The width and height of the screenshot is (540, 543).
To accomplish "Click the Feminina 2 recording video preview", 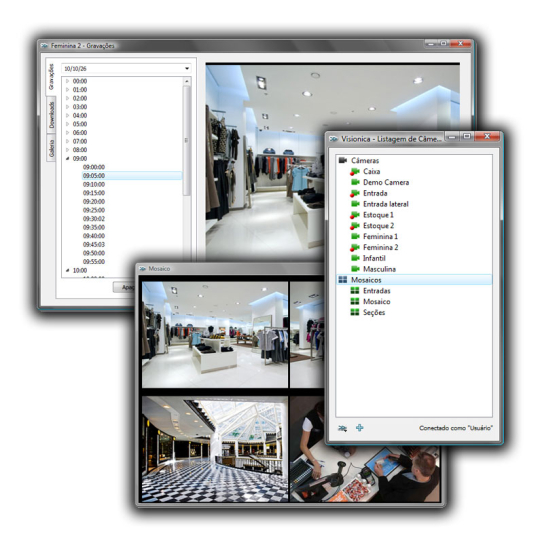I will pos(265,161).
